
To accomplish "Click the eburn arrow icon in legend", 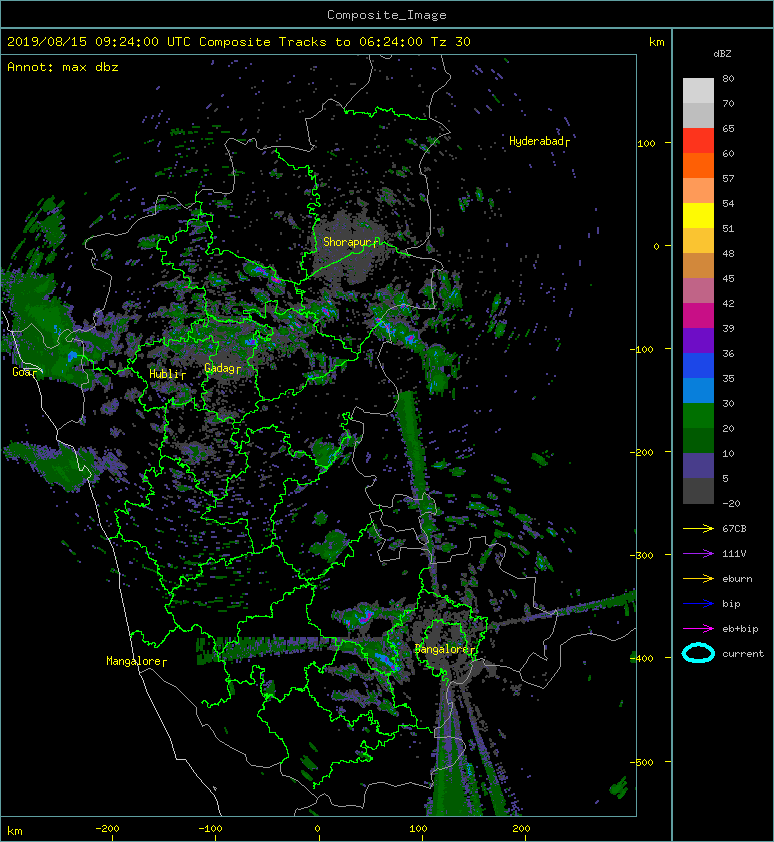I will click(x=698, y=579).
